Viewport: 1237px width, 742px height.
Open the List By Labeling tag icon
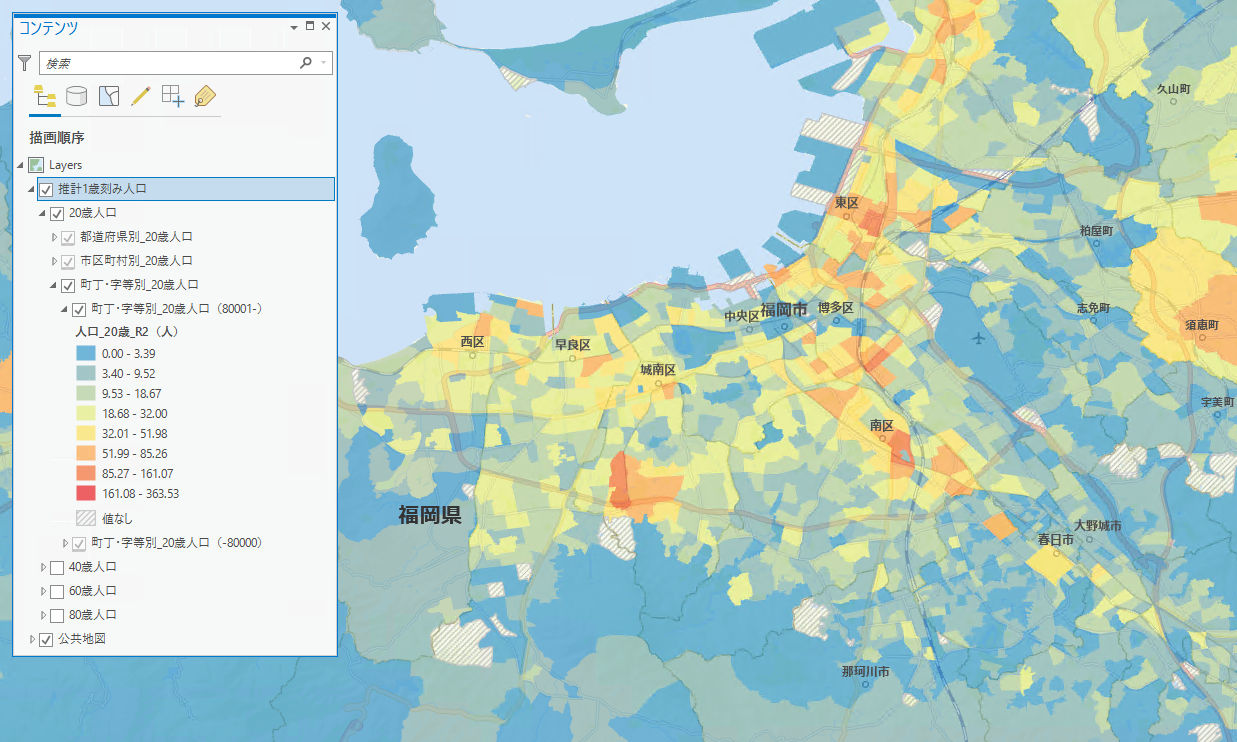205,96
